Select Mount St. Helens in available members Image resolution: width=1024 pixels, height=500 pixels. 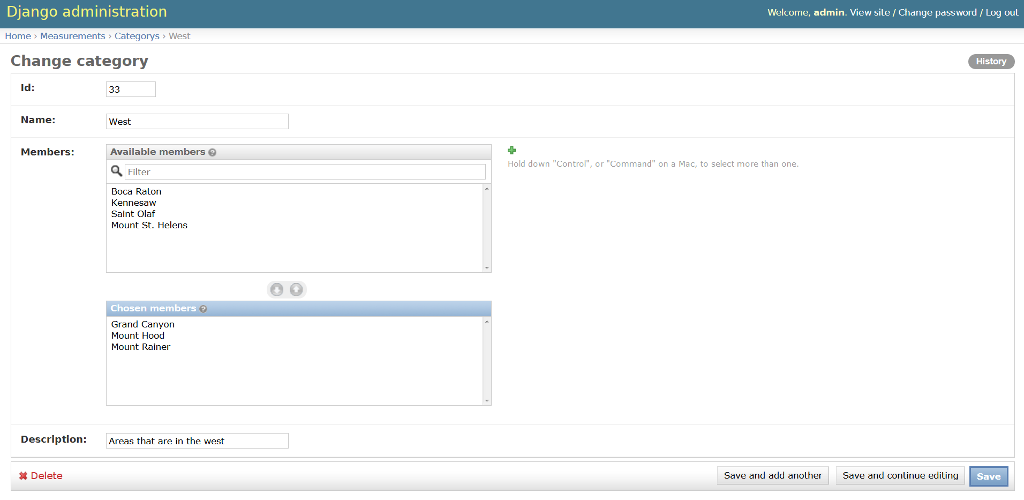150,225
